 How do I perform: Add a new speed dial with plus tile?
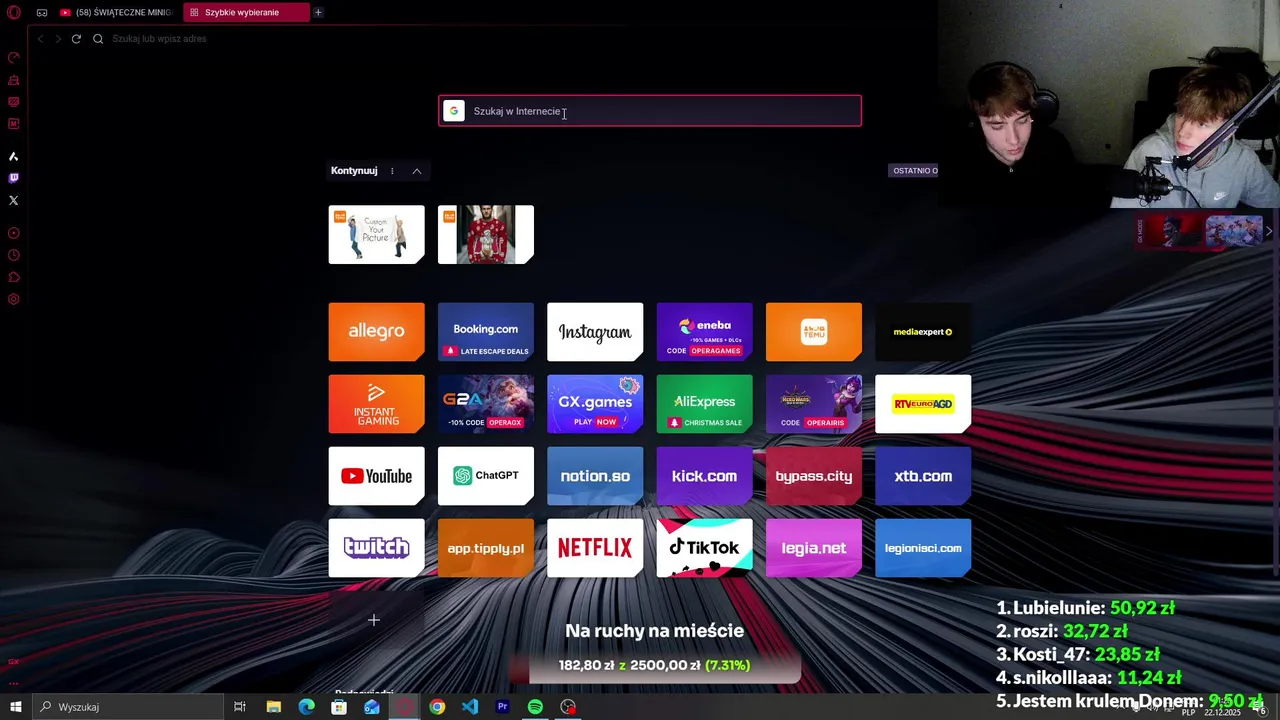click(x=376, y=620)
